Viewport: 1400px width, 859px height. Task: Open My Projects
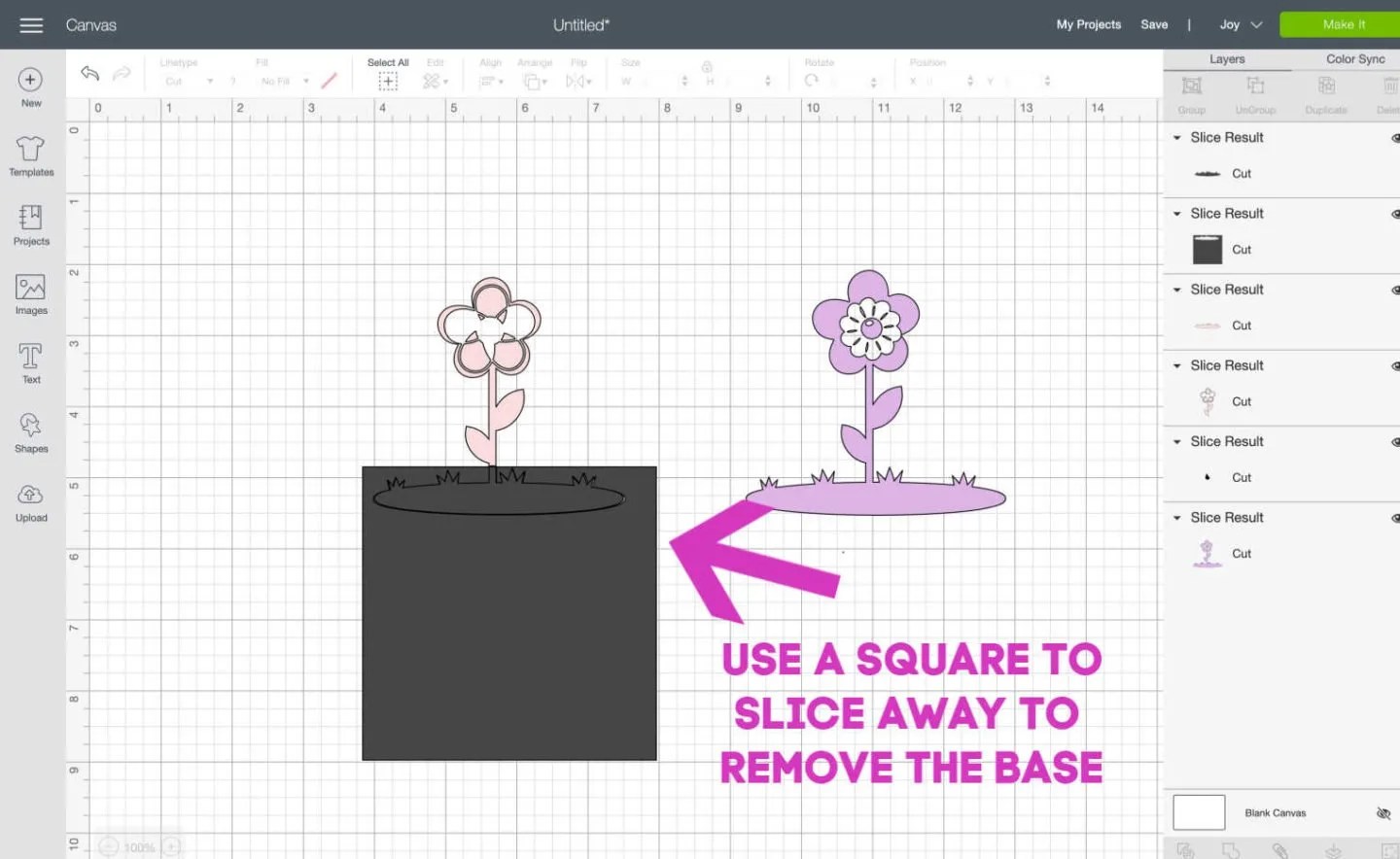1088,24
